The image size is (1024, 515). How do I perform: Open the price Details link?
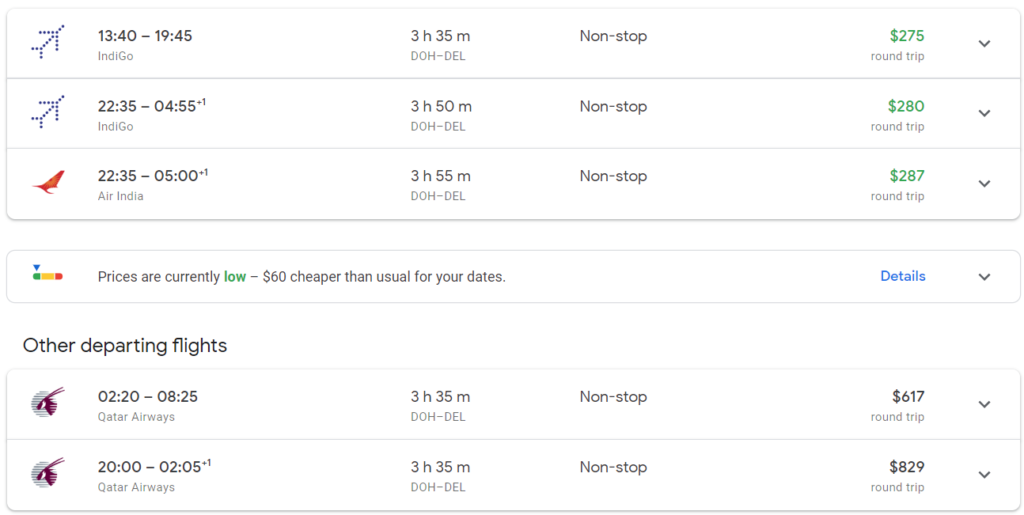point(903,276)
